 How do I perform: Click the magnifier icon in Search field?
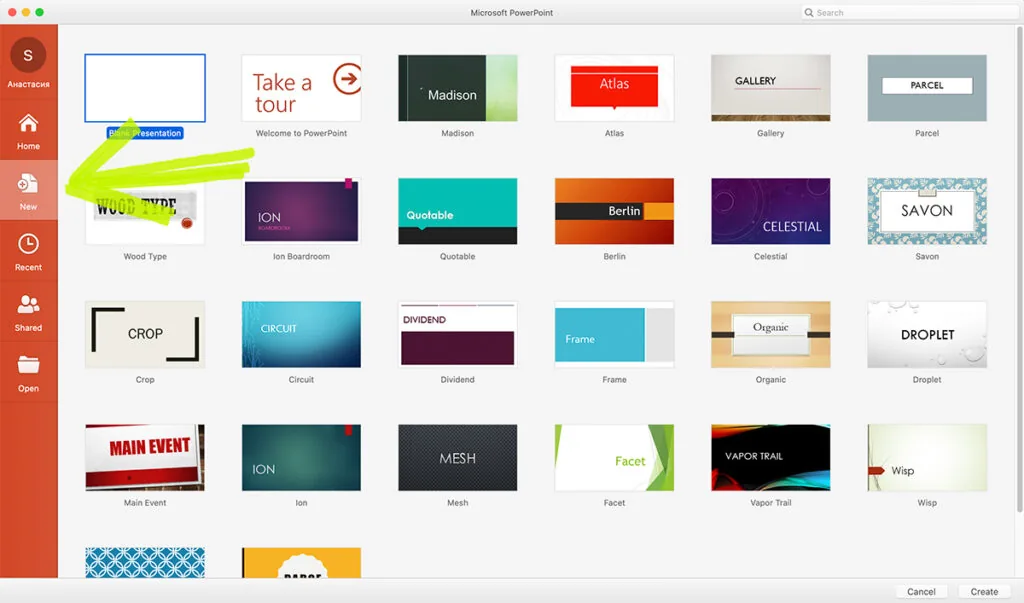pyautogui.click(x=808, y=12)
